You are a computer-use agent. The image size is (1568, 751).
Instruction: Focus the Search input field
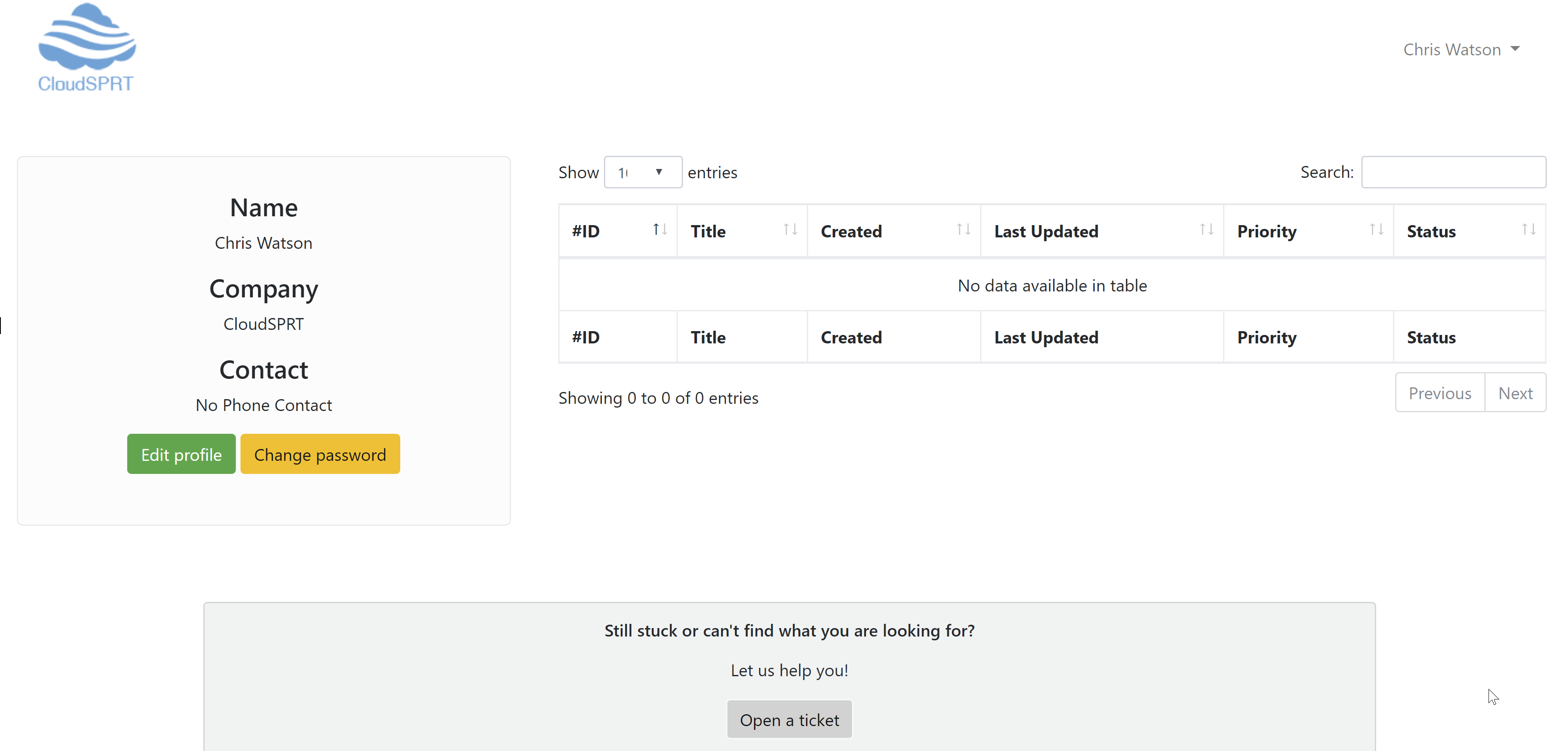pyautogui.click(x=1453, y=173)
